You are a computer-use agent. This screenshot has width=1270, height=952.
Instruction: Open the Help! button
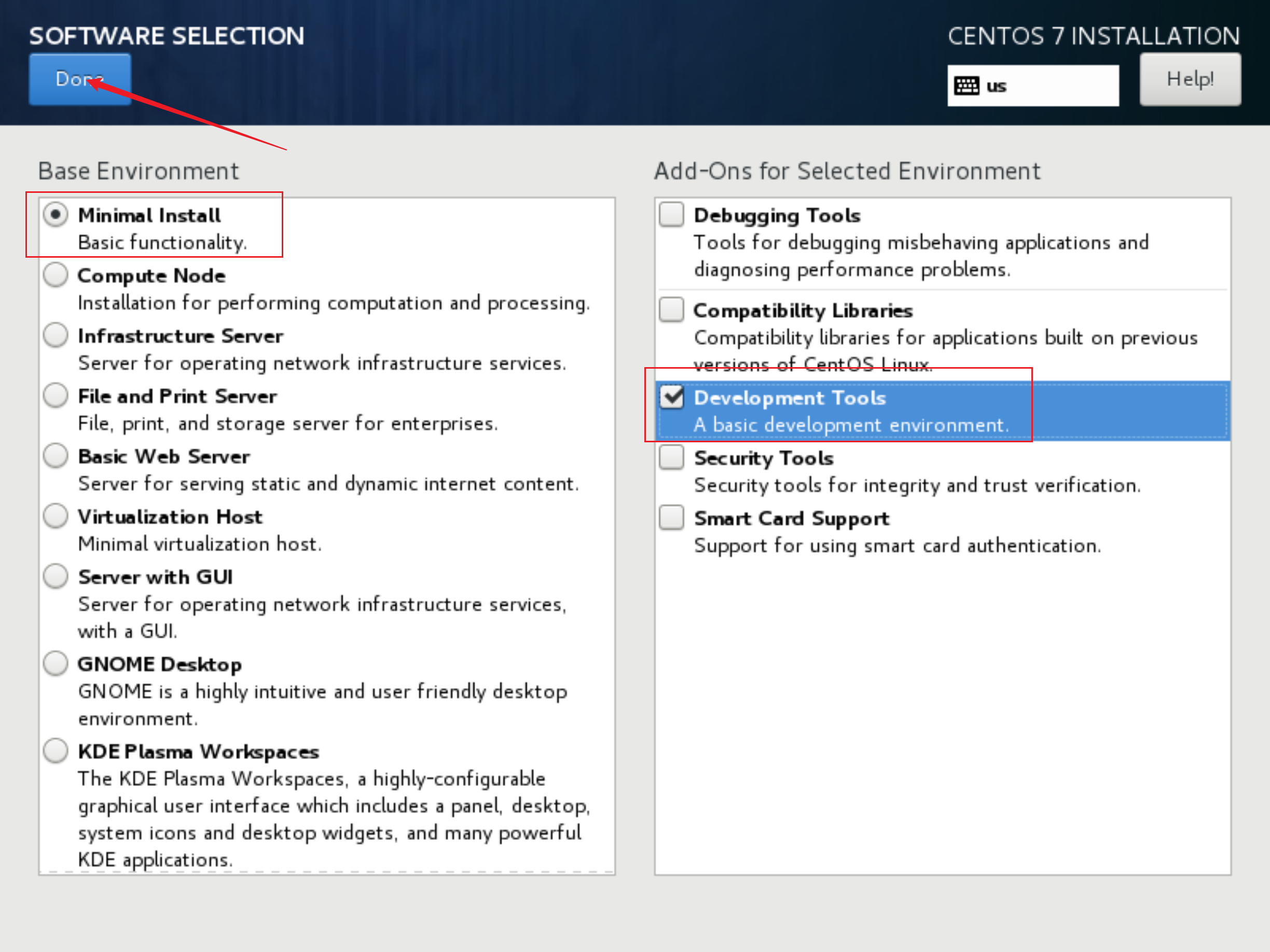click(1190, 79)
